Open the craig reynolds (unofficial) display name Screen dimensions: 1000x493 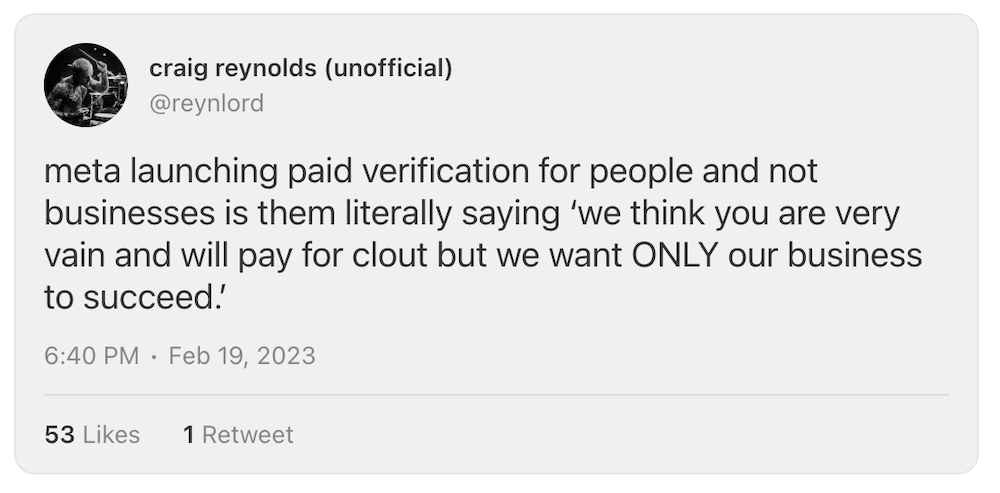[300, 68]
